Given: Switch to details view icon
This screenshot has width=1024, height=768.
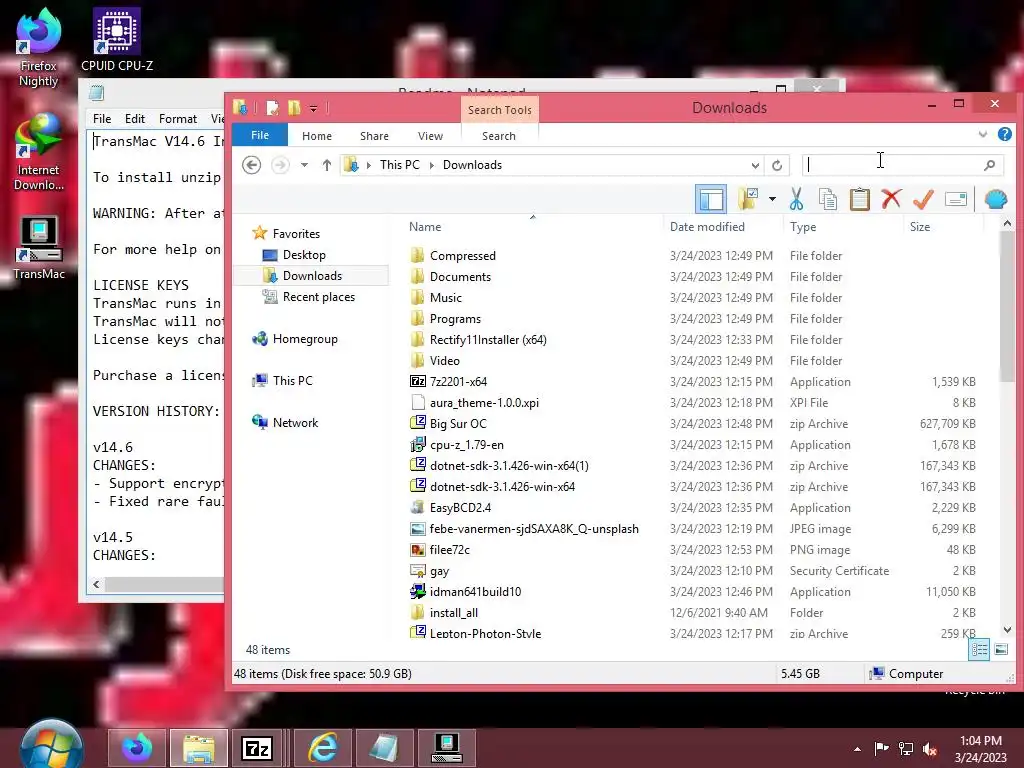Looking at the screenshot, I should coord(978,650).
